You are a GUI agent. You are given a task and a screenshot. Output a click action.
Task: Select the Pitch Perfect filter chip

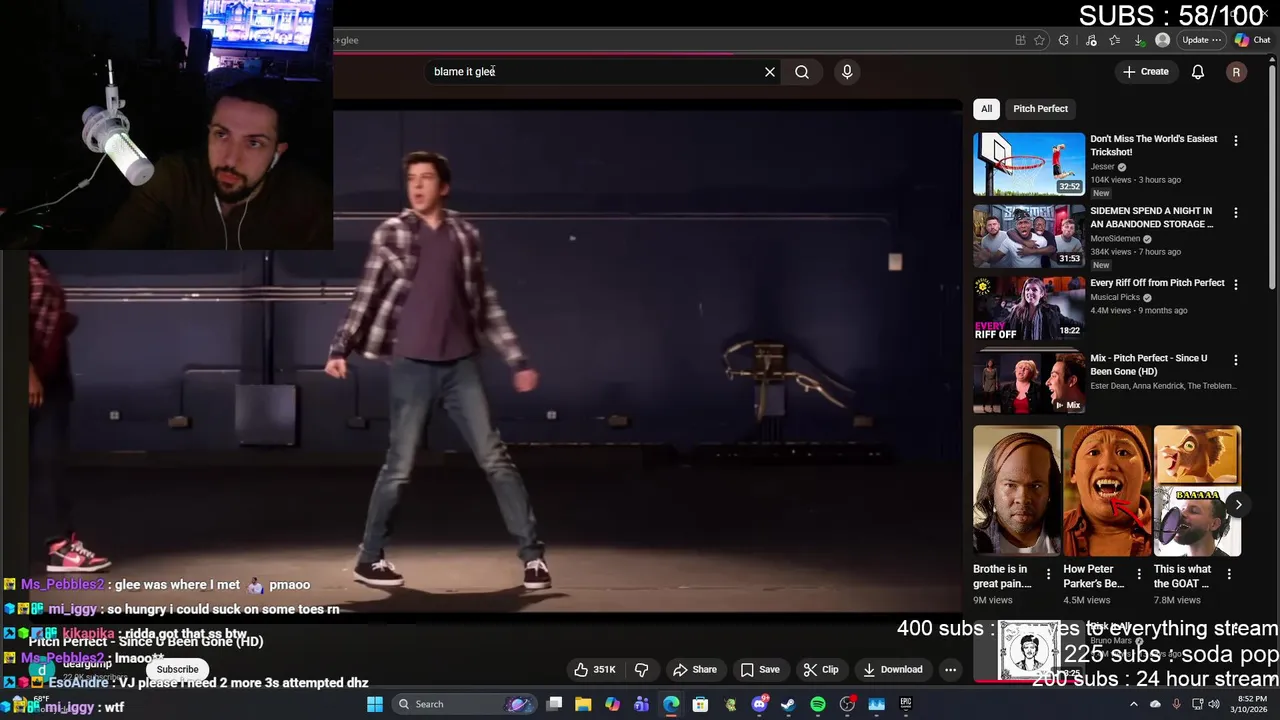pyautogui.click(x=1040, y=109)
